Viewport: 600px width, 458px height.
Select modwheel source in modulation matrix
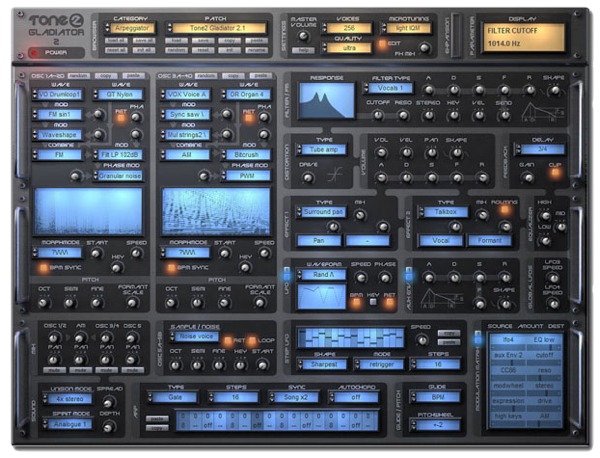pos(508,386)
